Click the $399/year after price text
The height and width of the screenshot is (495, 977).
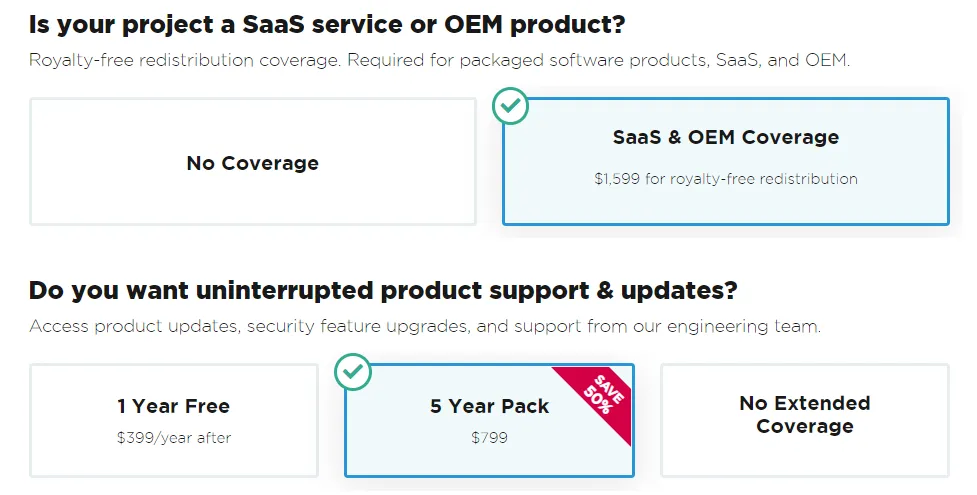[x=174, y=437]
